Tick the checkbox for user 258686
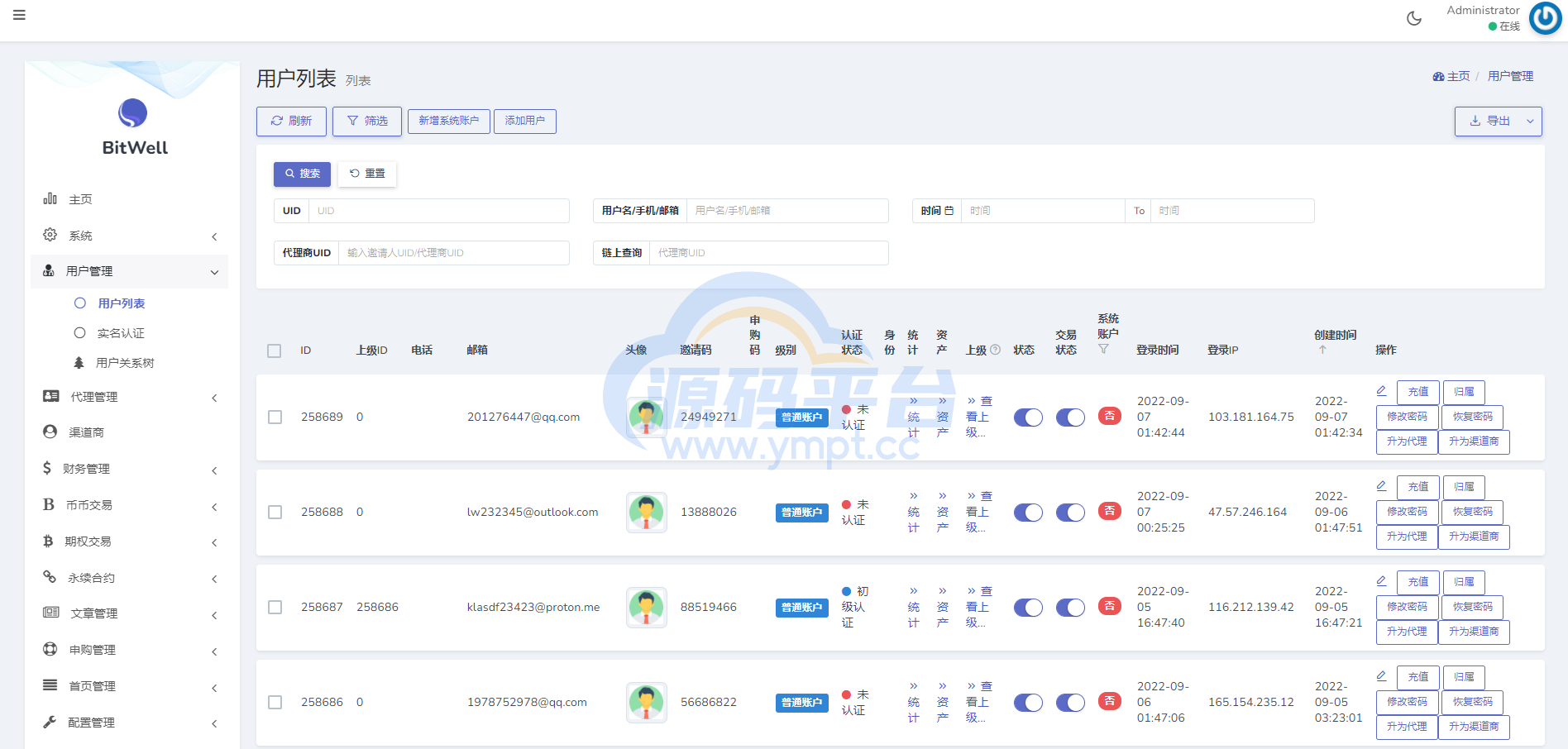The image size is (1568, 749). point(275,703)
